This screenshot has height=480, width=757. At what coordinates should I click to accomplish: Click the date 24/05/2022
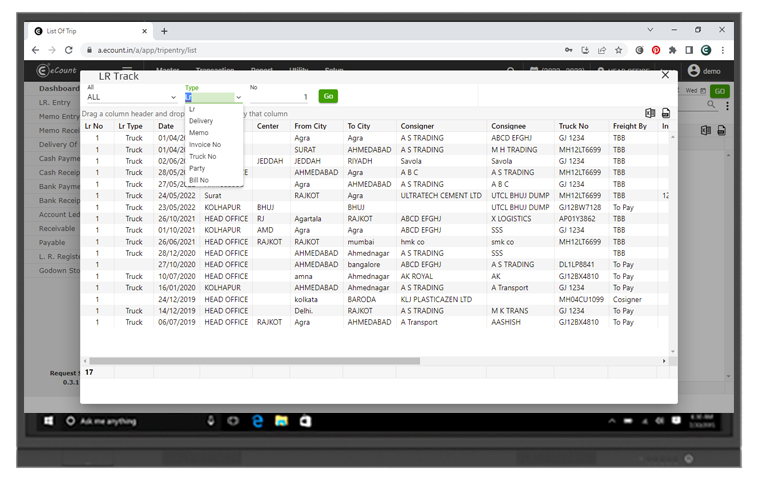[x=177, y=196]
